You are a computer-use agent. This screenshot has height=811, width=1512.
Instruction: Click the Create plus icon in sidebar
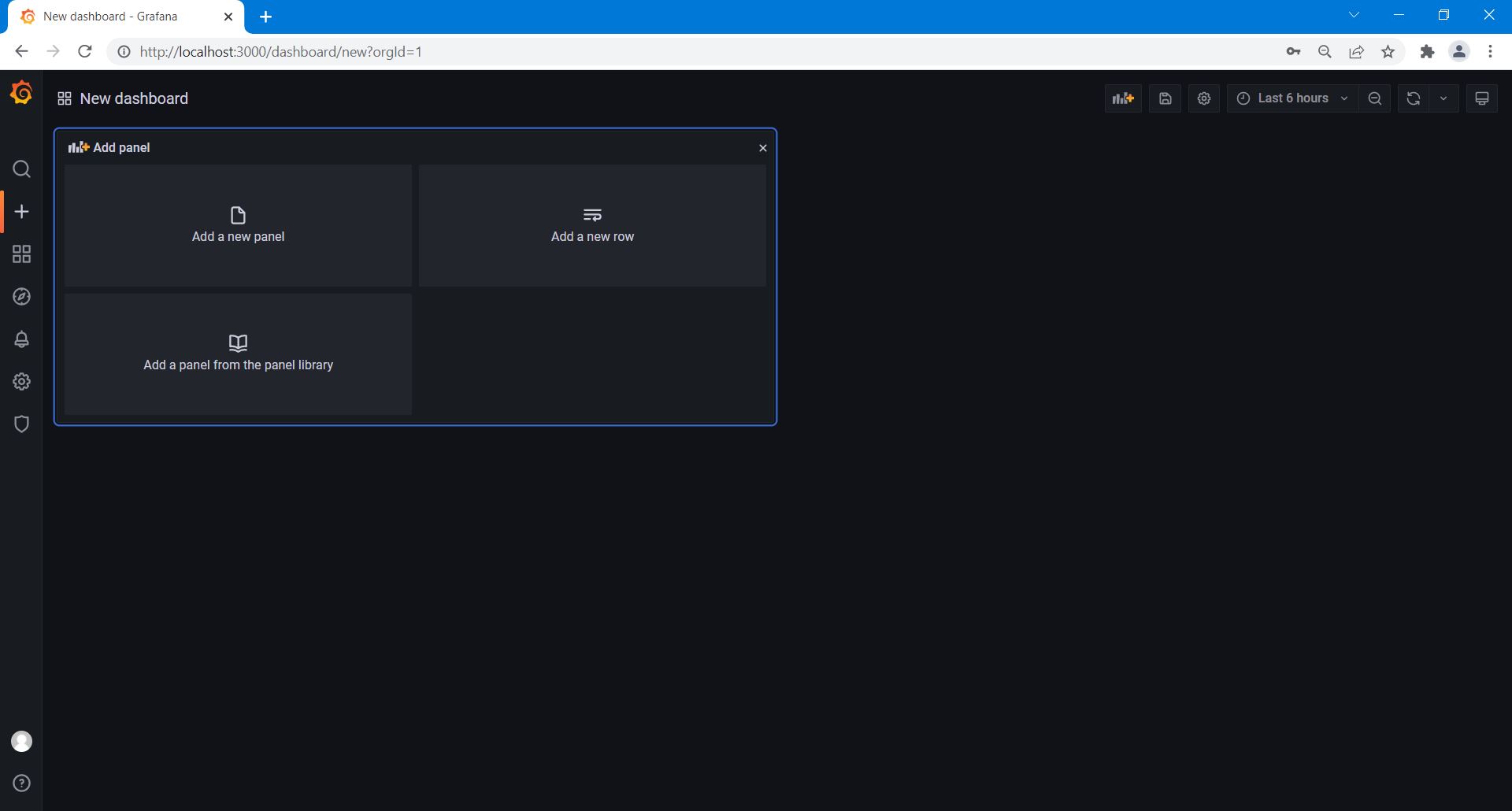tap(21, 212)
